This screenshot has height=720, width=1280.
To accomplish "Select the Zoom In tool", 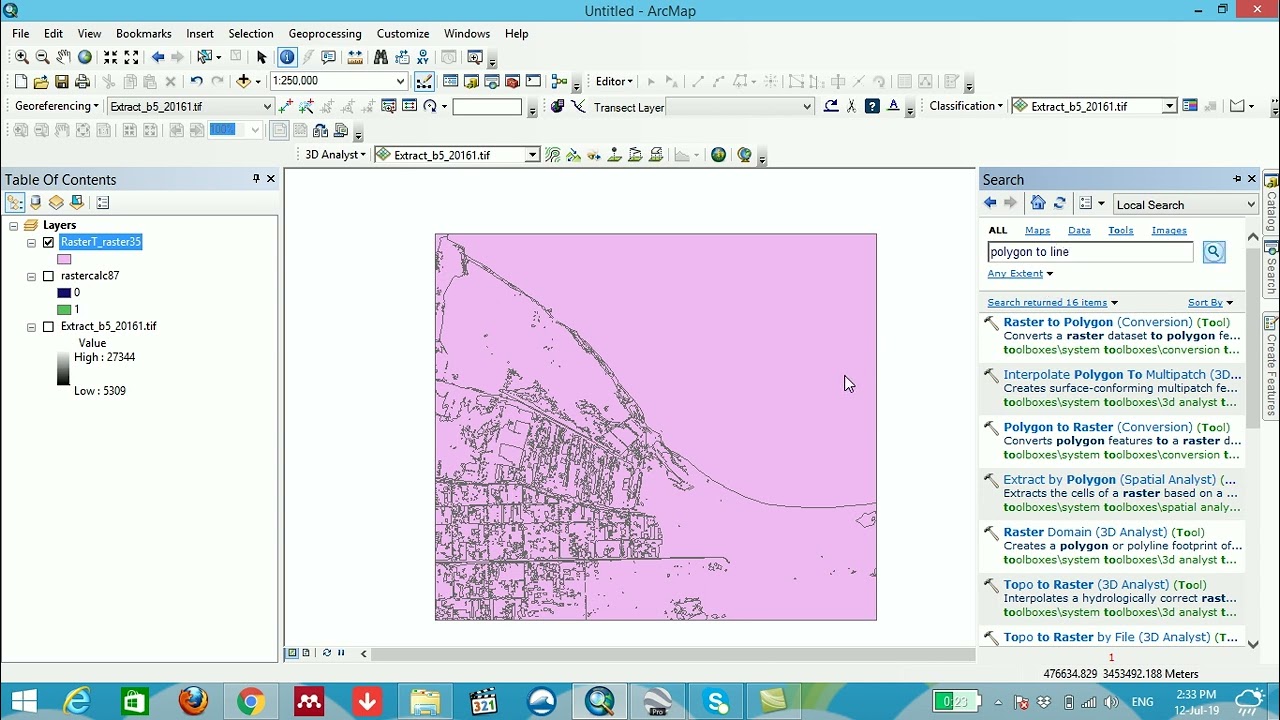I will (x=22, y=57).
